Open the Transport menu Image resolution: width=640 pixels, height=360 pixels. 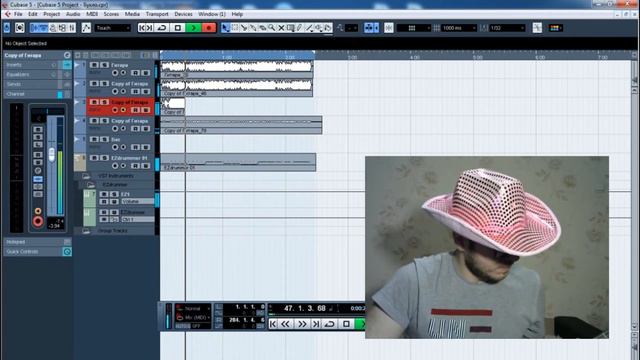[157, 14]
